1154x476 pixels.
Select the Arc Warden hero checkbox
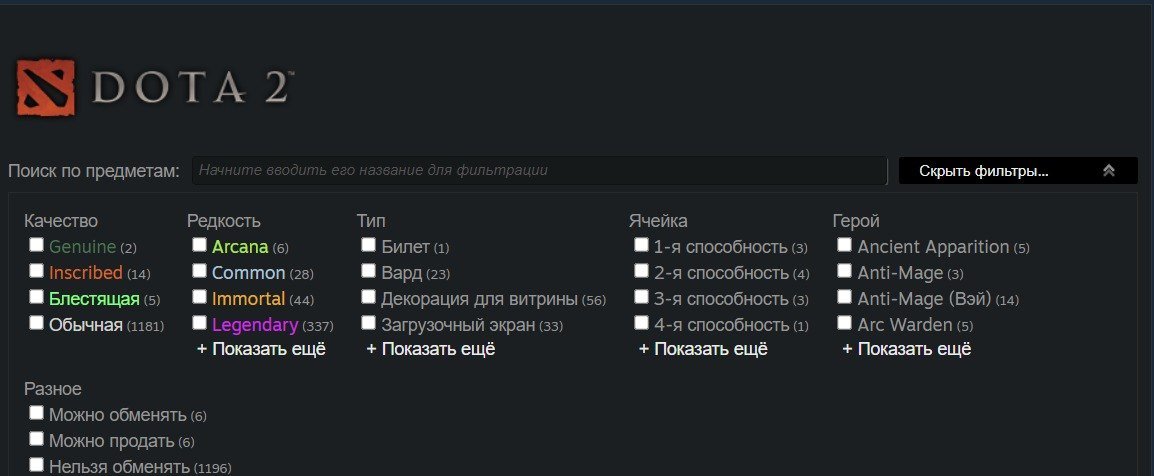[x=845, y=322]
